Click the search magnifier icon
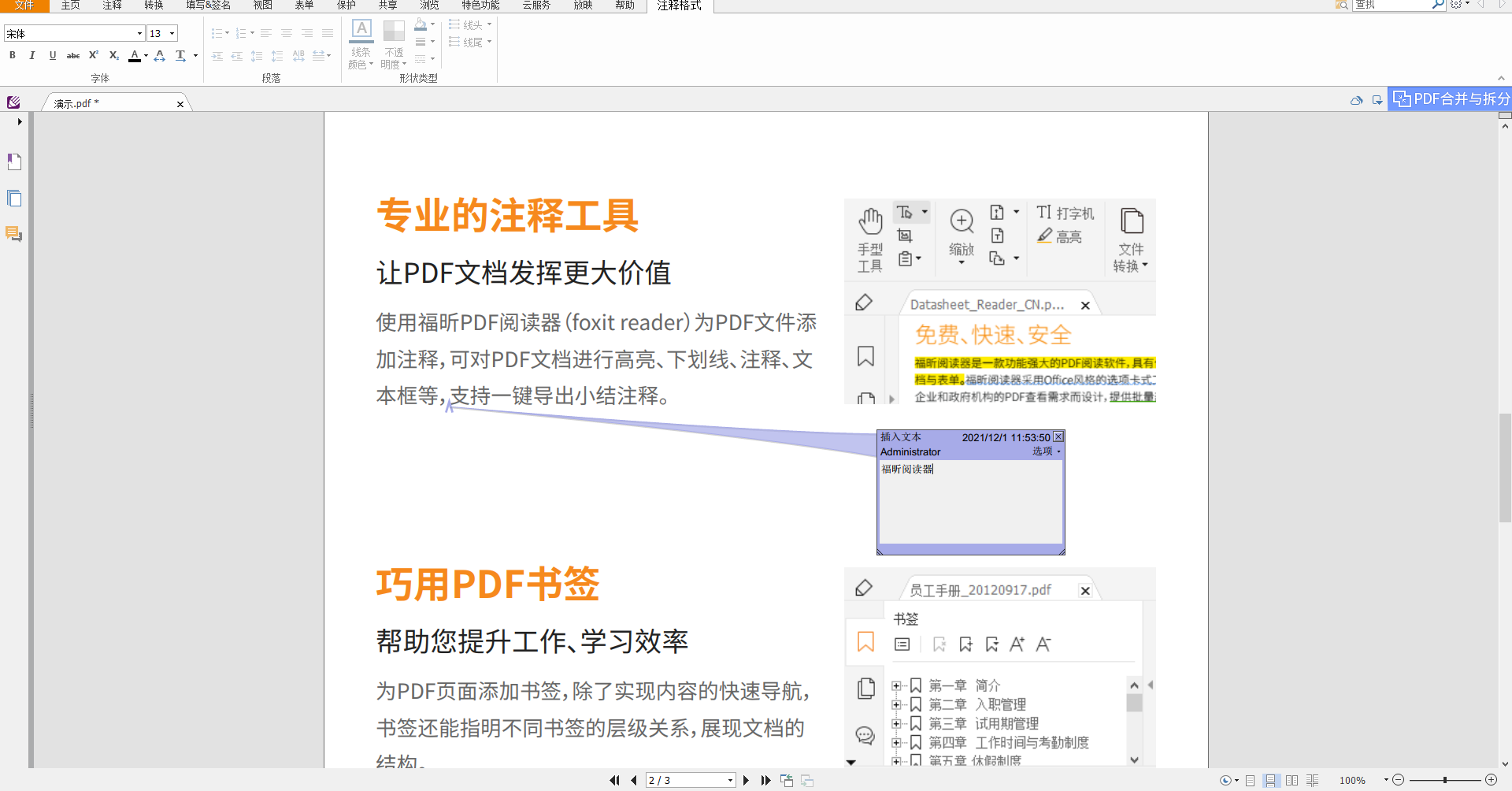Screen dimensions: 1512x791 click(x=1438, y=5)
